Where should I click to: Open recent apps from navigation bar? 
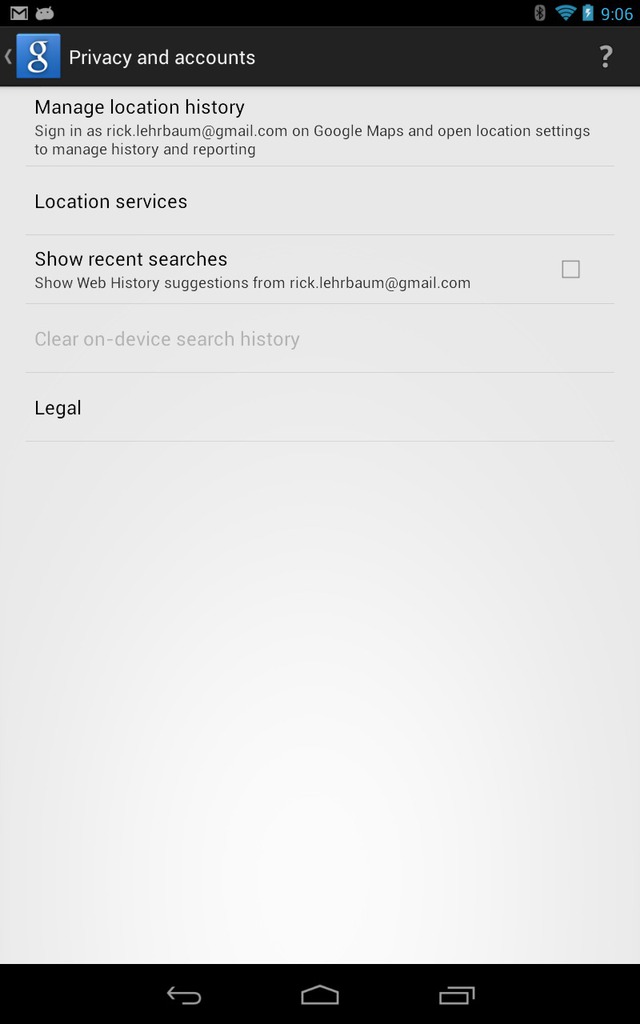pyautogui.click(x=456, y=995)
